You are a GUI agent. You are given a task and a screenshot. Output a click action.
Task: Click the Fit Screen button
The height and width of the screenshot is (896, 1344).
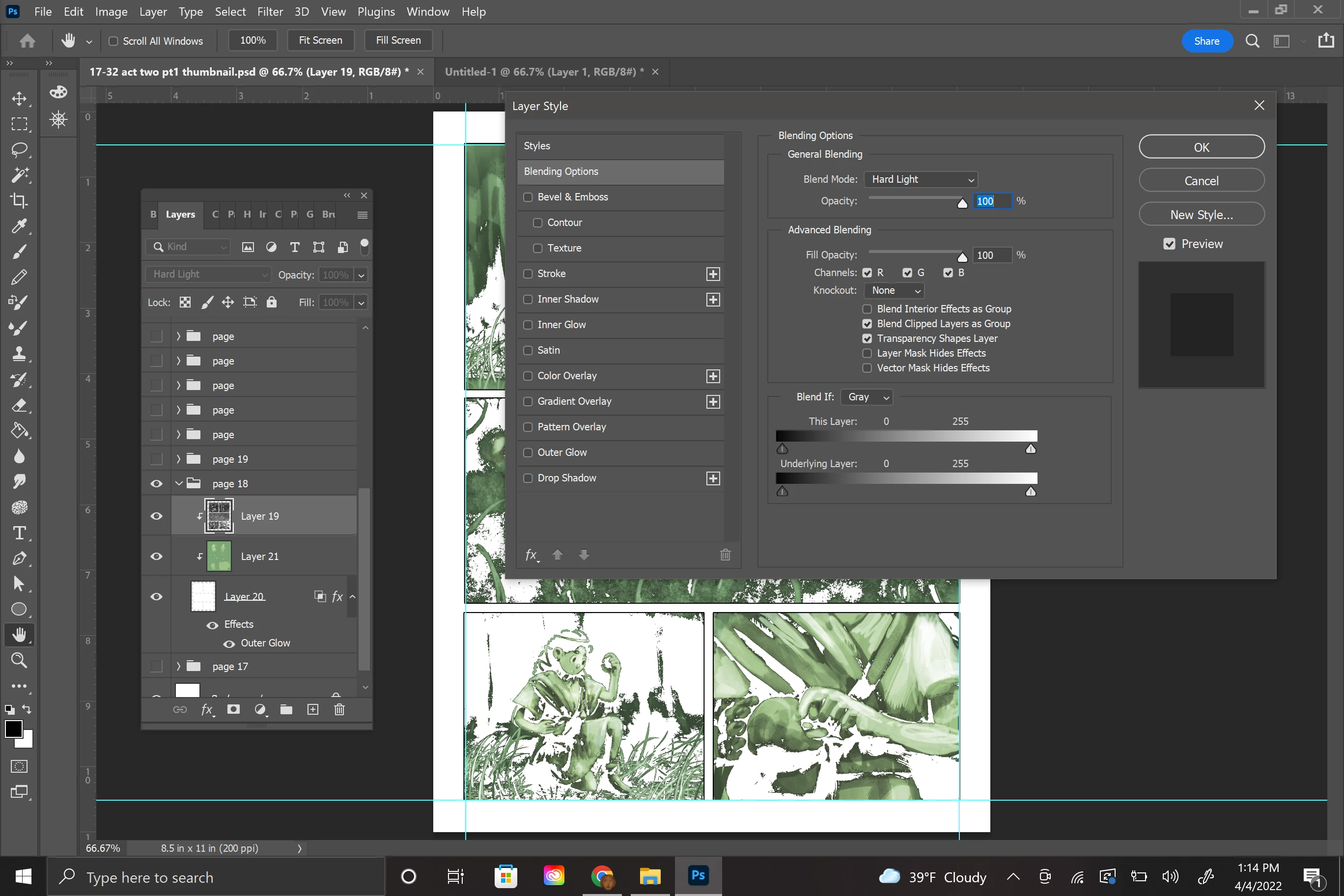pos(320,41)
